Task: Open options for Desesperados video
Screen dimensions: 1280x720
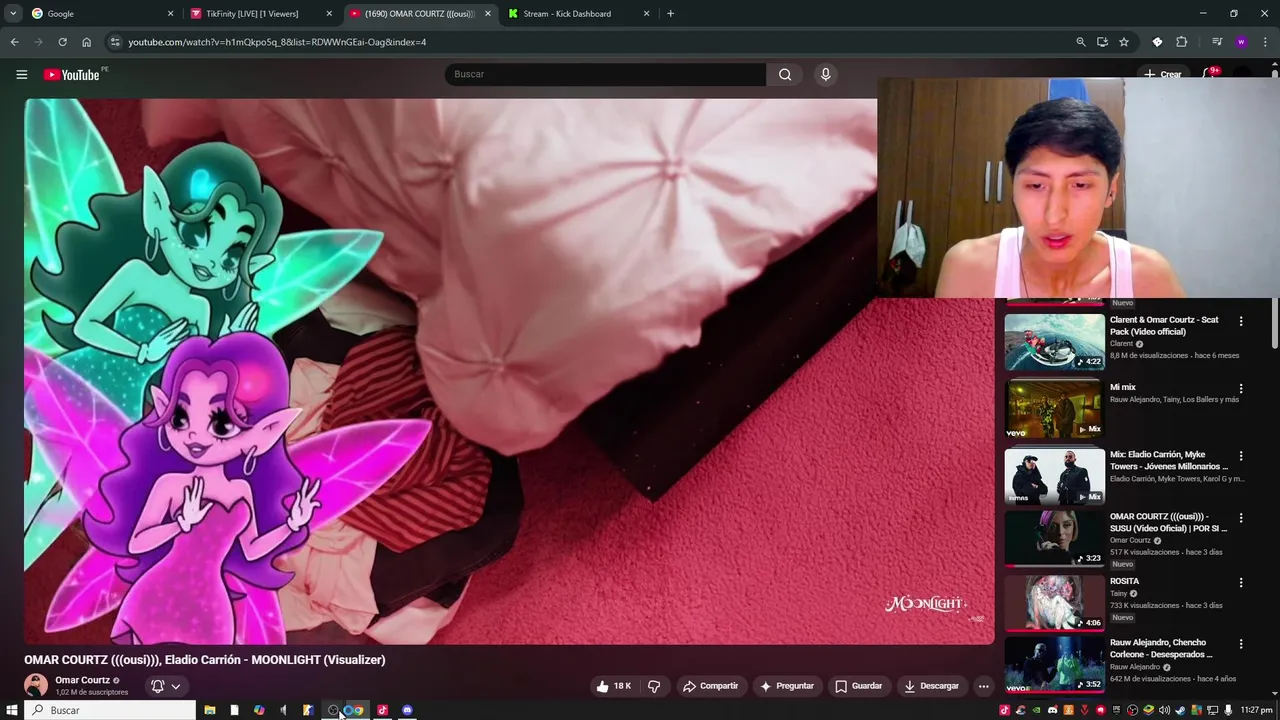Action: 1241,644
